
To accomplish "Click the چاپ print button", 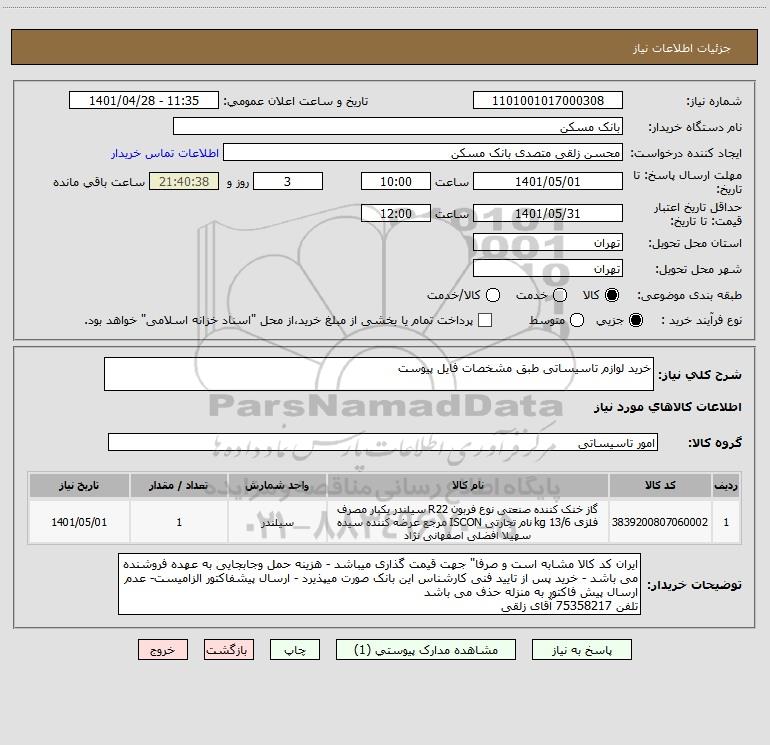I will (295, 650).
